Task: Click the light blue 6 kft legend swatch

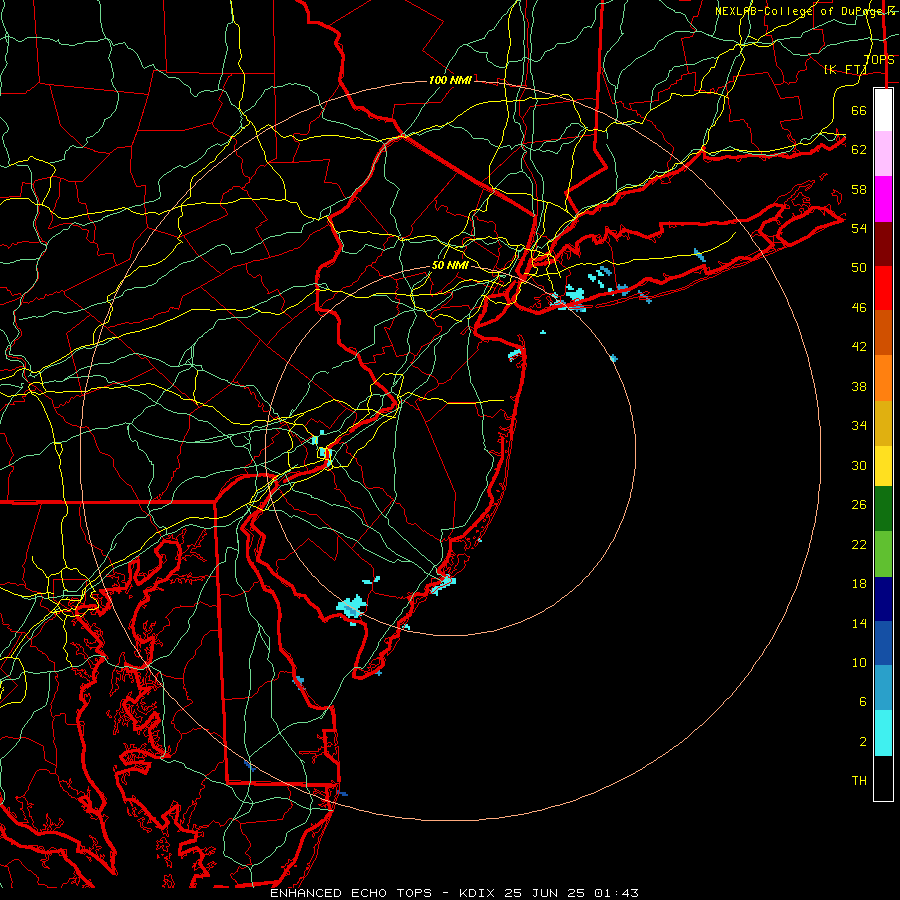Action: (883, 688)
